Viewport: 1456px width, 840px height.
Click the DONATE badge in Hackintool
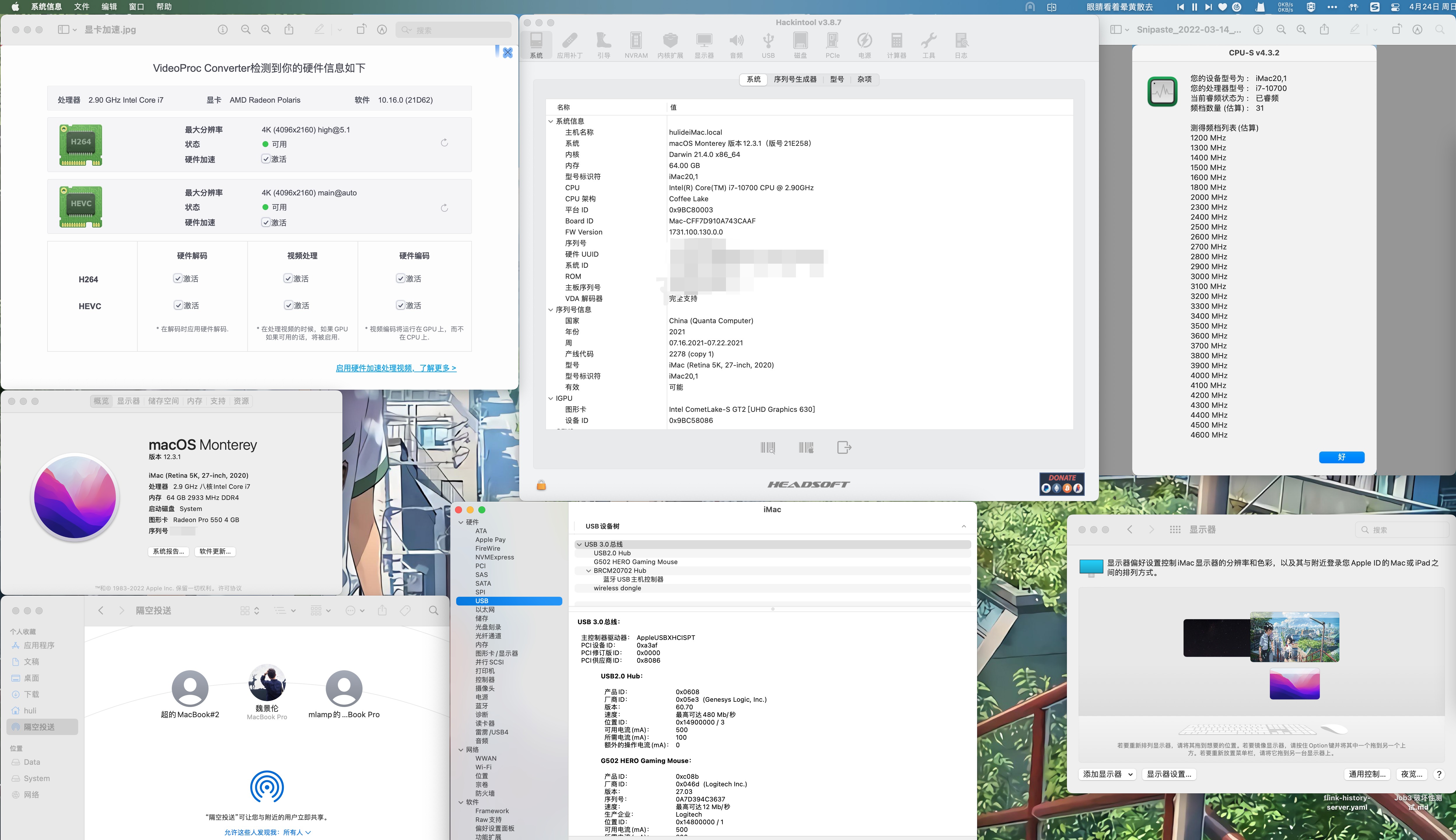[x=1061, y=484]
